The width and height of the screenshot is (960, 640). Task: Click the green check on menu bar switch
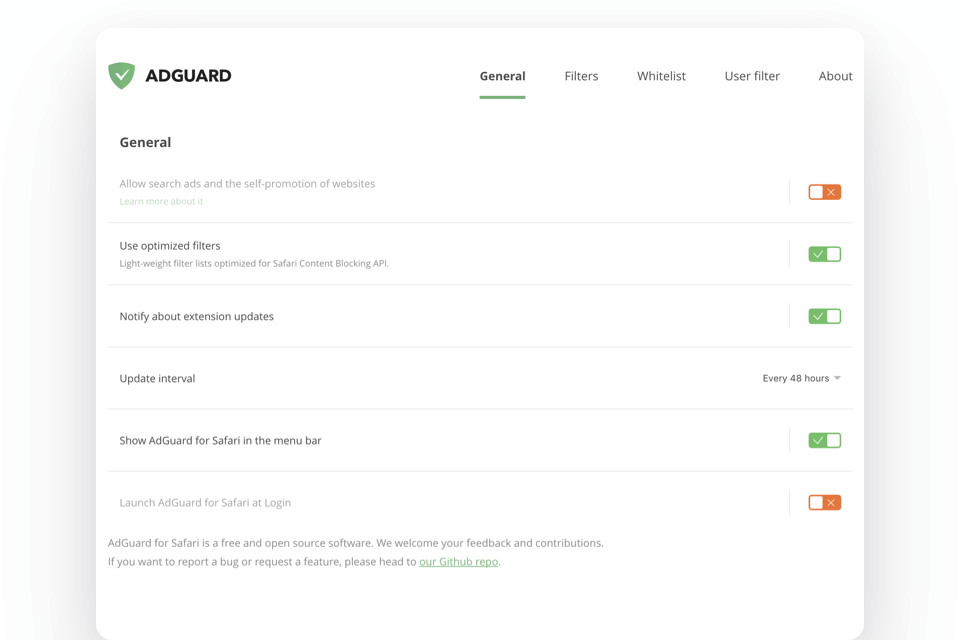[818, 440]
